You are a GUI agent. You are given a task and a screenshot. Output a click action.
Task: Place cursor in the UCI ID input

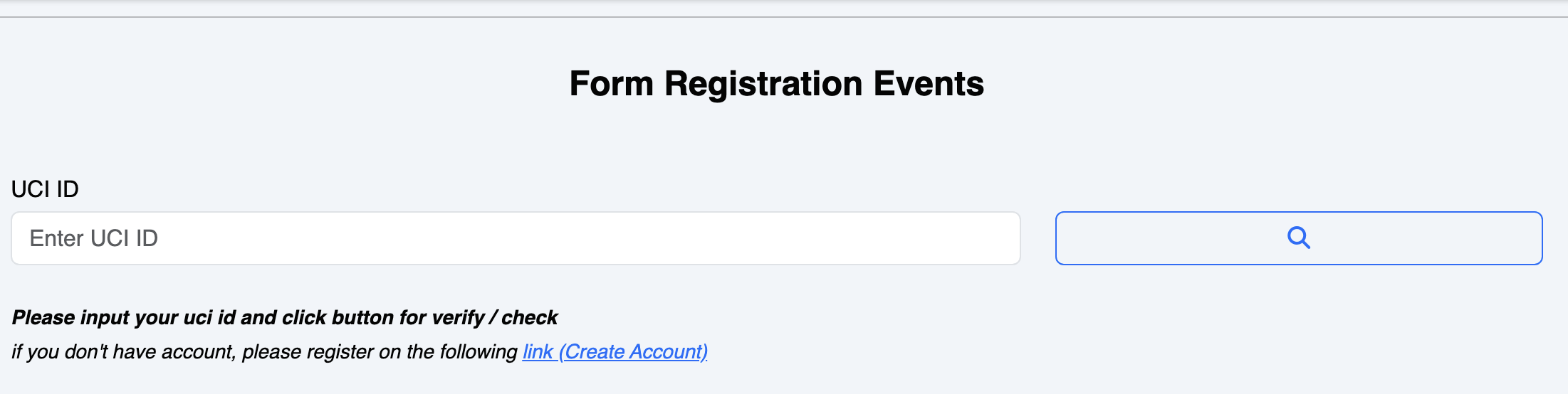pyautogui.click(x=516, y=238)
